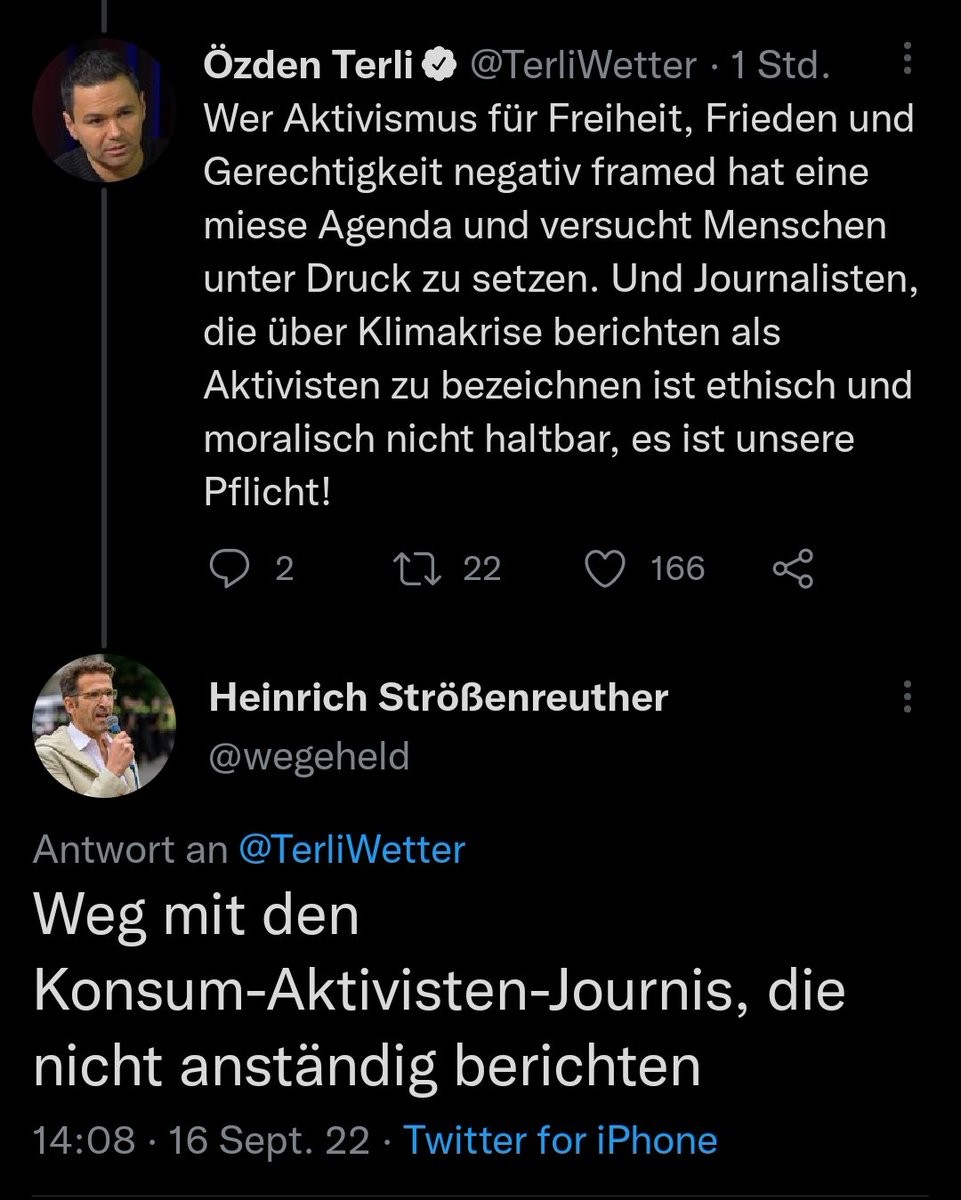This screenshot has width=961, height=1200.
Task: Open Heinrich Strößenreuther's profile picture
Action: click(x=105, y=727)
